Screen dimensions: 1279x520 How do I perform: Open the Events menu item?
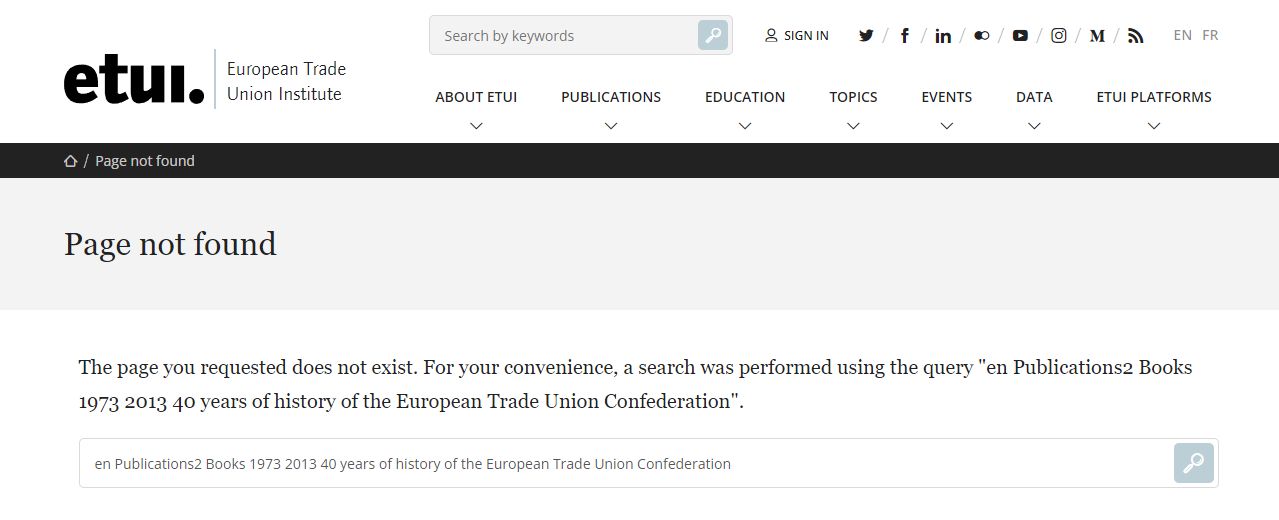click(946, 97)
